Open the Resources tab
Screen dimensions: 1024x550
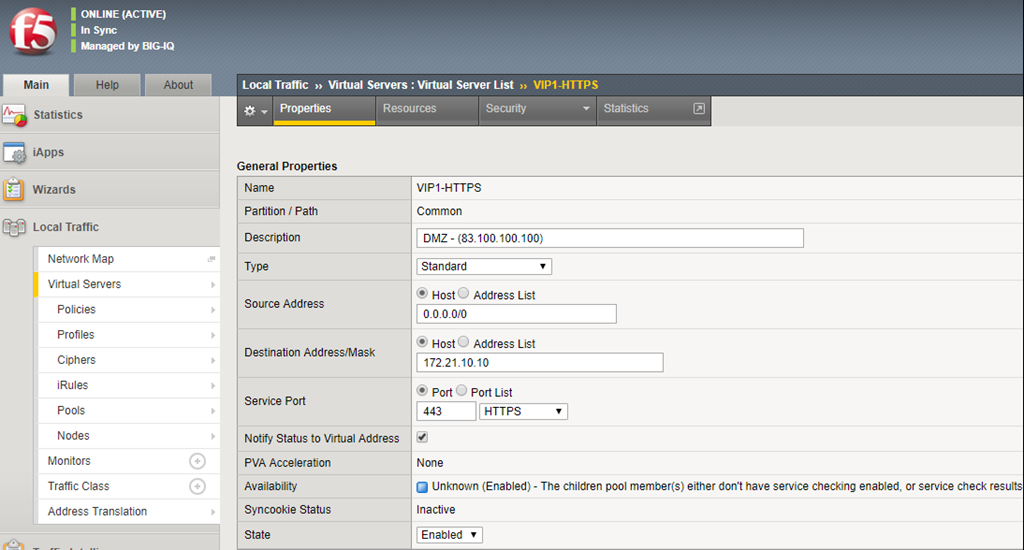pos(427,110)
